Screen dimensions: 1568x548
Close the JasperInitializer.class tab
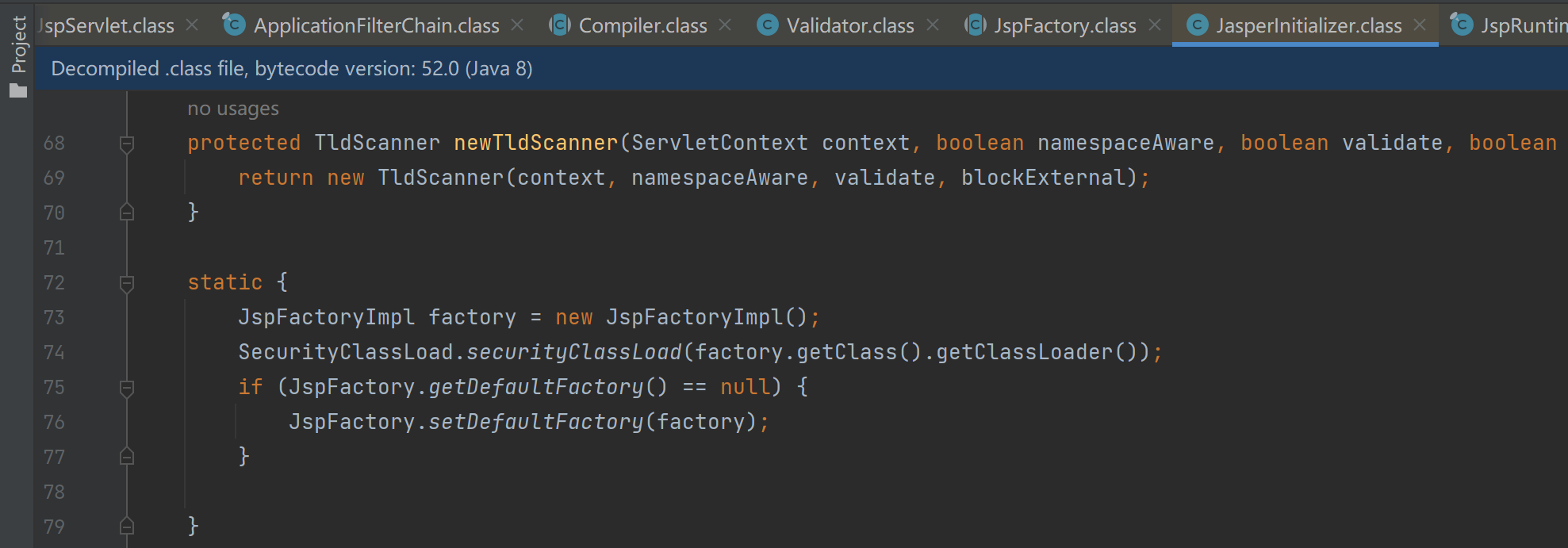[1420, 25]
